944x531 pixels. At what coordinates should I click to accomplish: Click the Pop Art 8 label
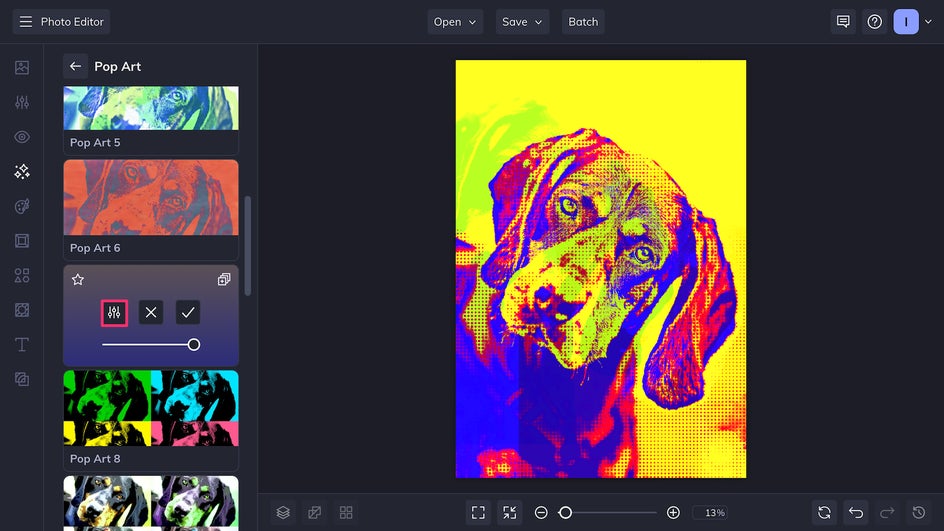point(95,459)
